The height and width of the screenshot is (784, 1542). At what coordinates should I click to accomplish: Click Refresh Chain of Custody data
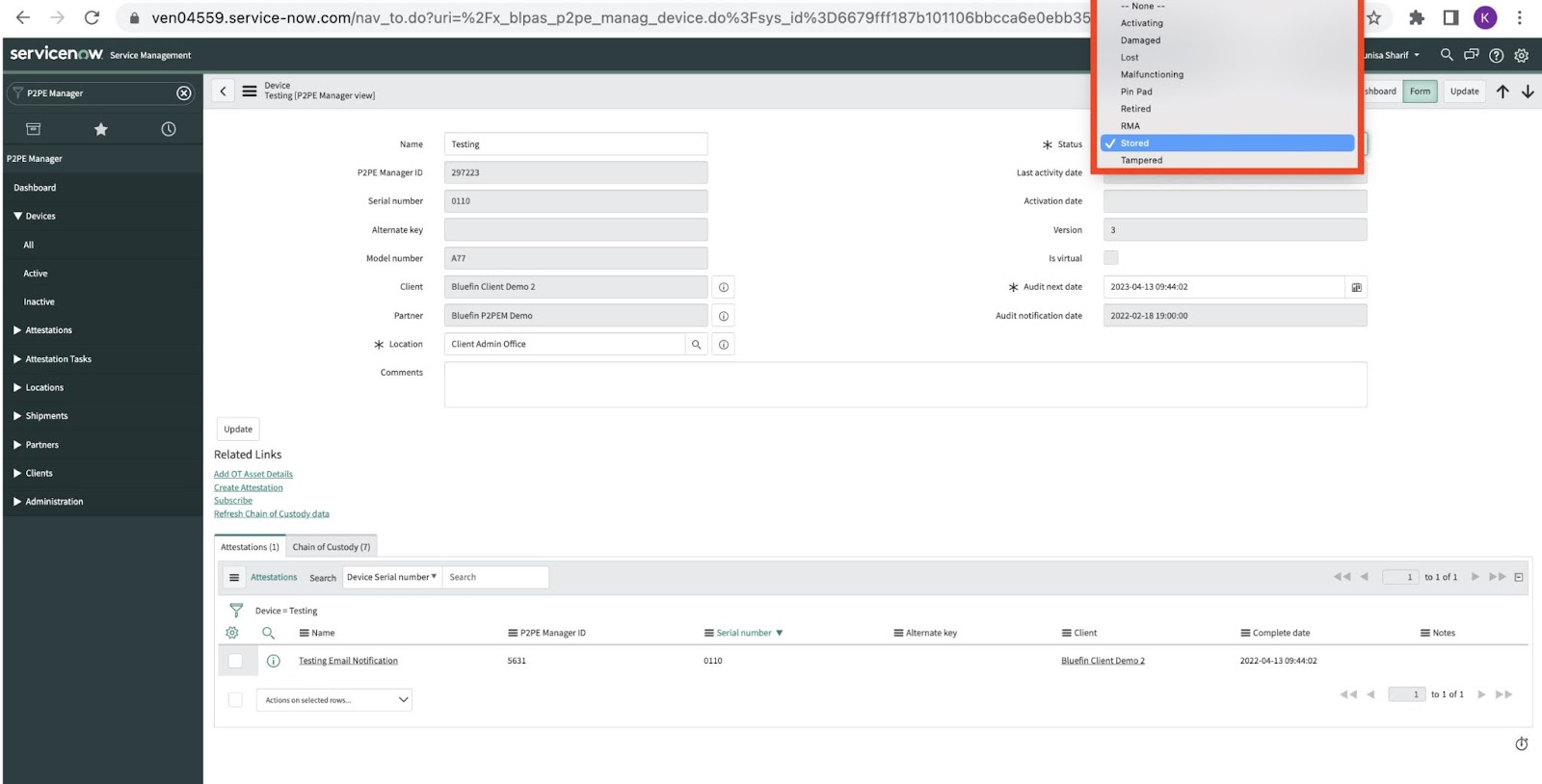(x=272, y=514)
